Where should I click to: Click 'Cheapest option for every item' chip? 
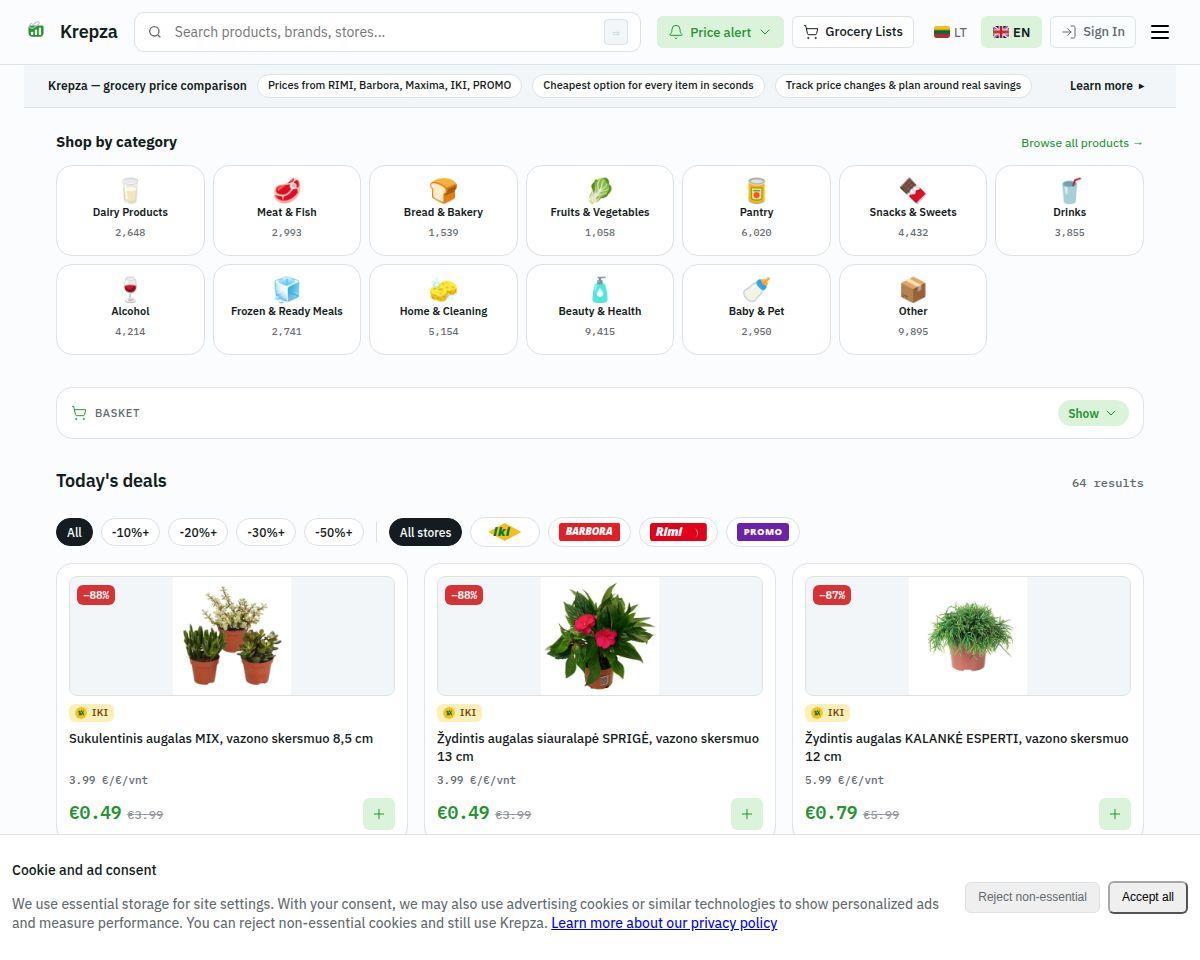648,86
